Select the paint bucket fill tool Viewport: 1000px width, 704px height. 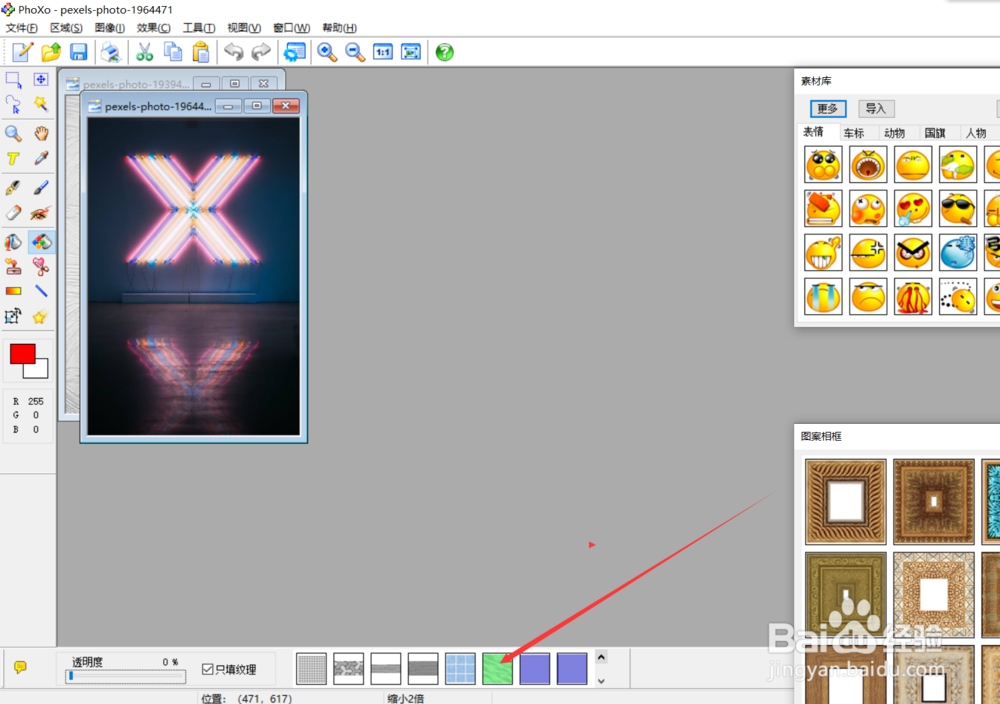(x=13, y=242)
